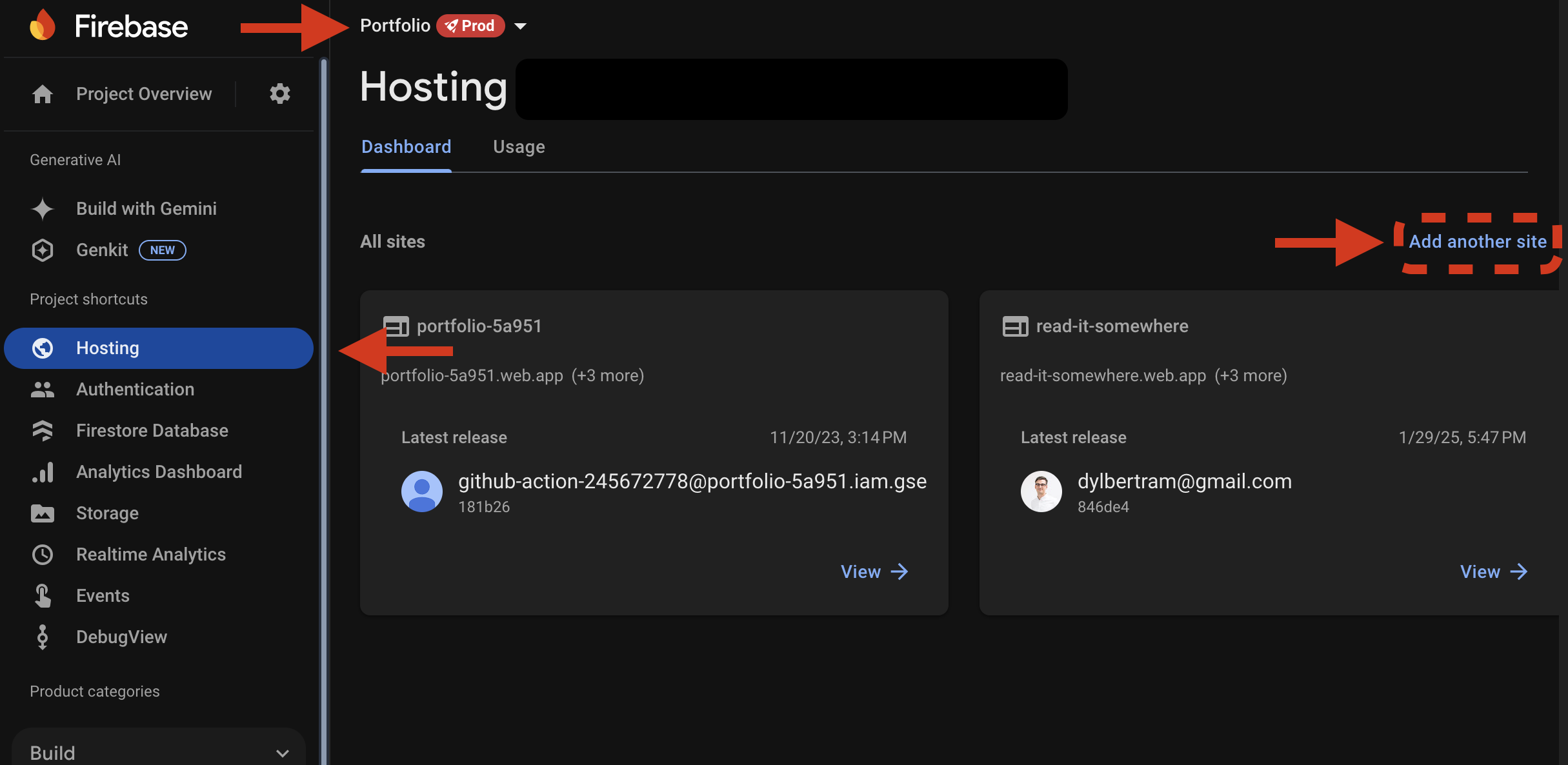Open the Project Overview home icon
This screenshot has width=1568, height=765.
coord(43,94)
